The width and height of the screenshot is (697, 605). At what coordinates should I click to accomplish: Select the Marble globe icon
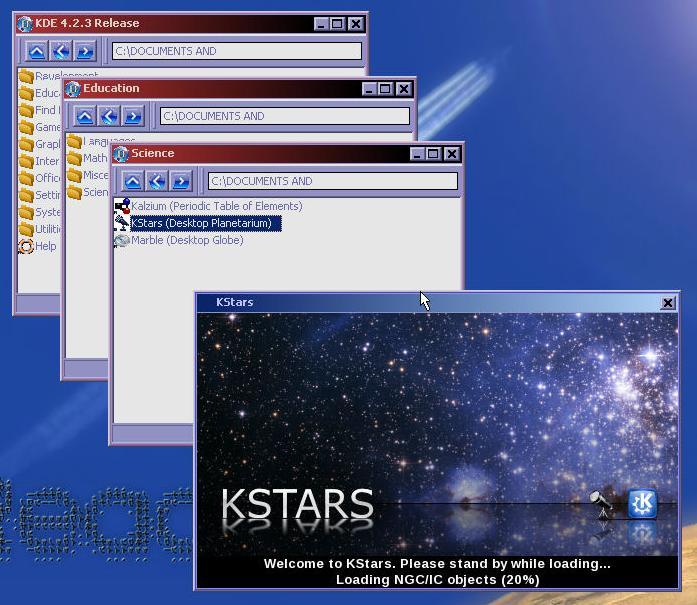pos(122,240)
